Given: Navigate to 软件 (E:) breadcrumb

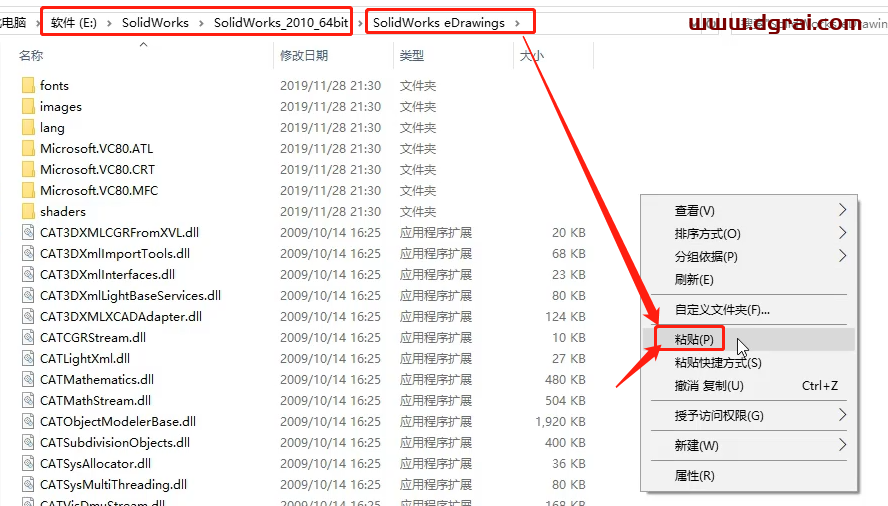Looking at the screenshot, I should 74,23.
